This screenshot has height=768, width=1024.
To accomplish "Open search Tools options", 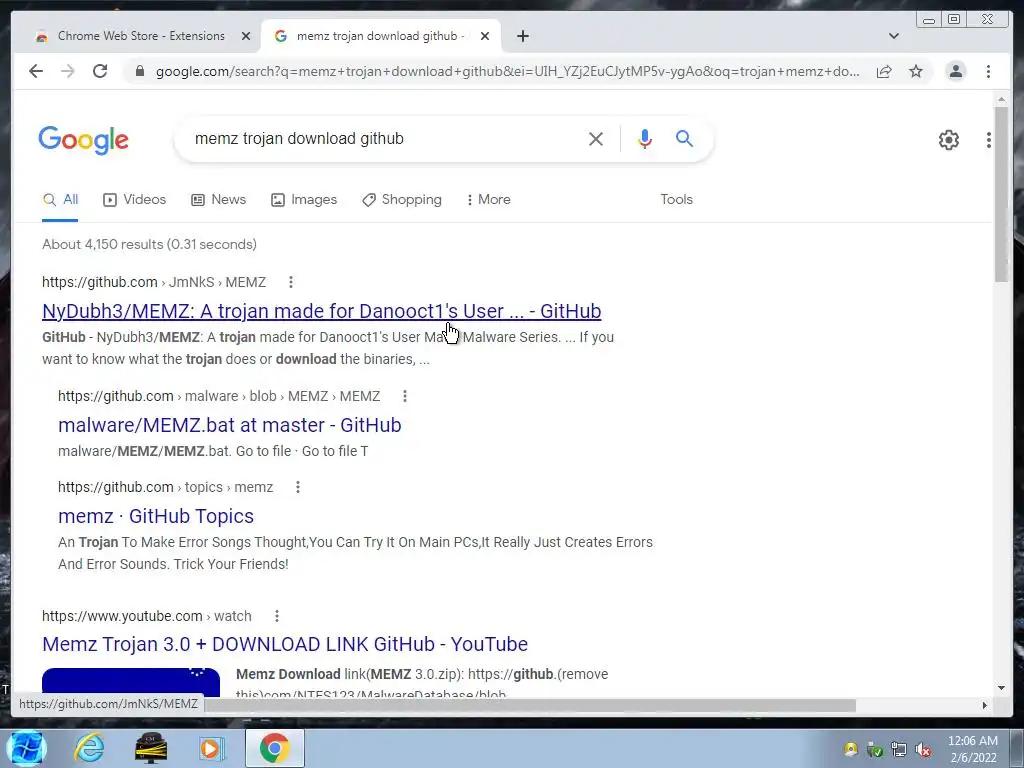I will coord(676,200).
